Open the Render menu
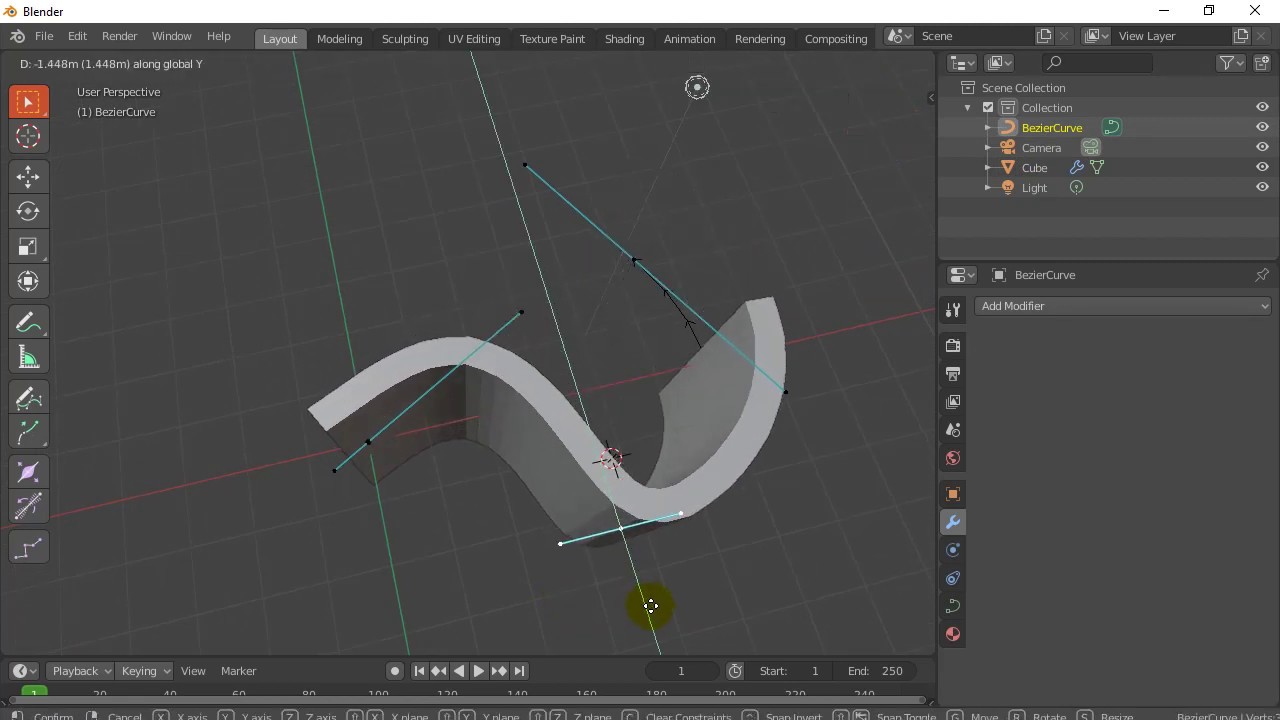 pos(119,36)
